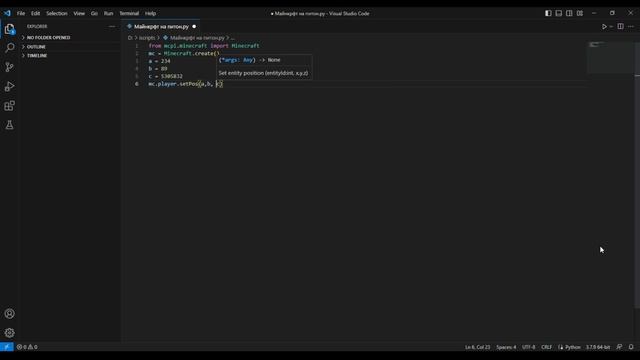This screenshot has height=360, width=640.
Task: Click the Minecraft.create() code line
Action: 184,53
